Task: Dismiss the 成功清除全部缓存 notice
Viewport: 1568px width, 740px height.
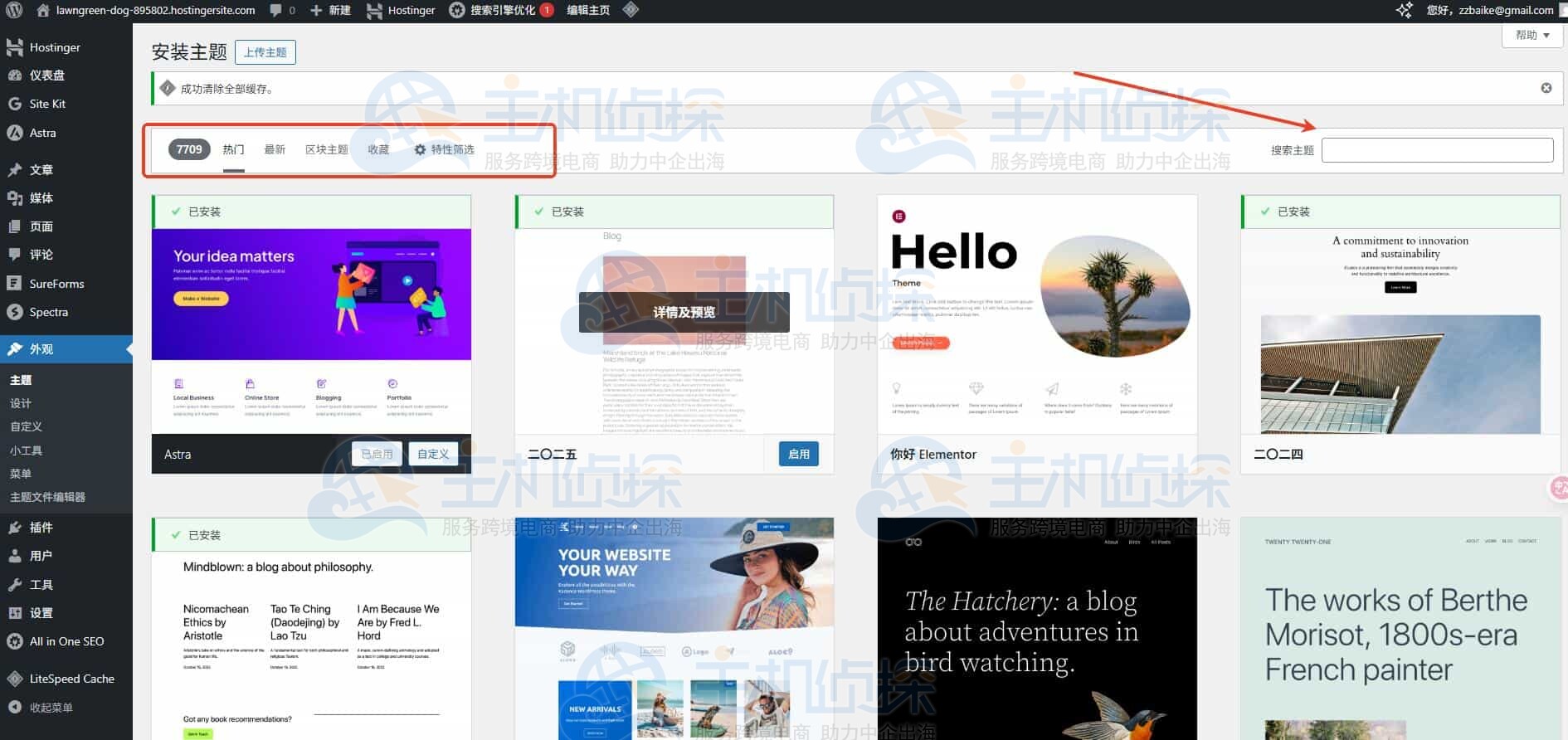Action: (1546, 88)
